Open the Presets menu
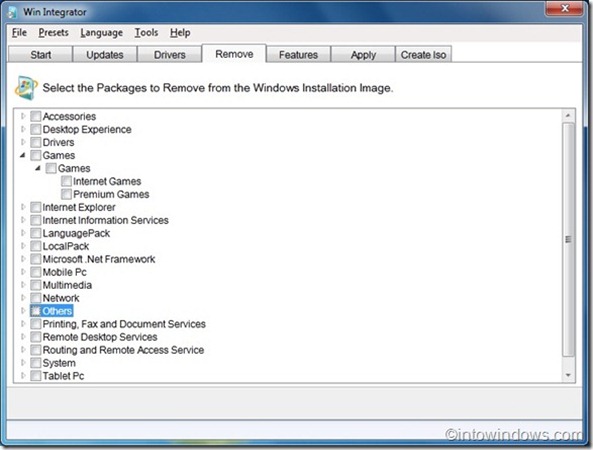Image resolution: width=593 pixels, height=450 pixels. coord(53,33)
